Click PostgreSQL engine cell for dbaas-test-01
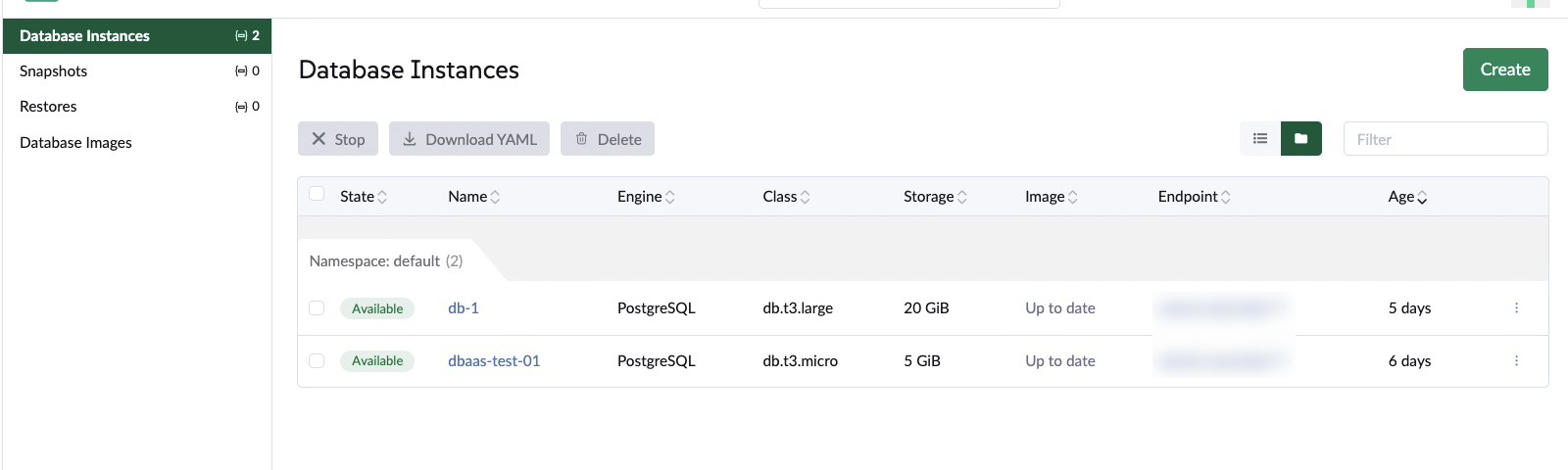The height and width of the screenshot is (470, 1568). pyautogui.click(x=657, y=360)
